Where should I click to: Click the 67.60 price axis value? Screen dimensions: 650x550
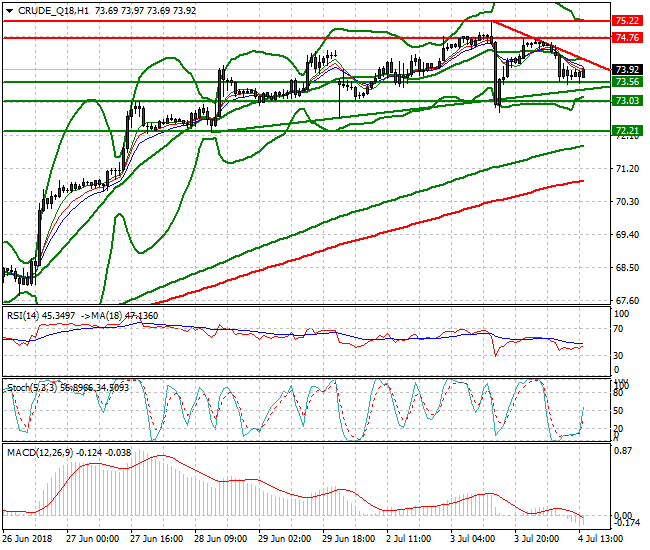pos(627,300)
